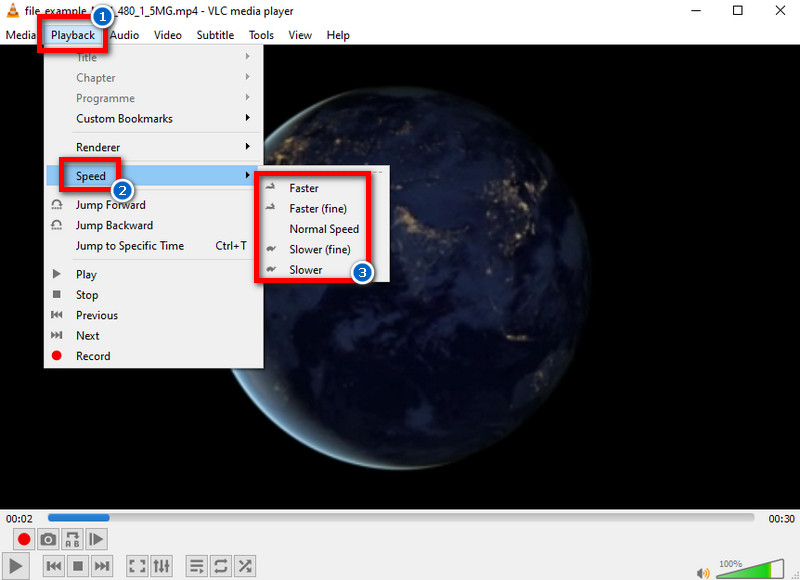Choose Stop in the Playback menu
The image size is (800, 580).
[154, 294]
